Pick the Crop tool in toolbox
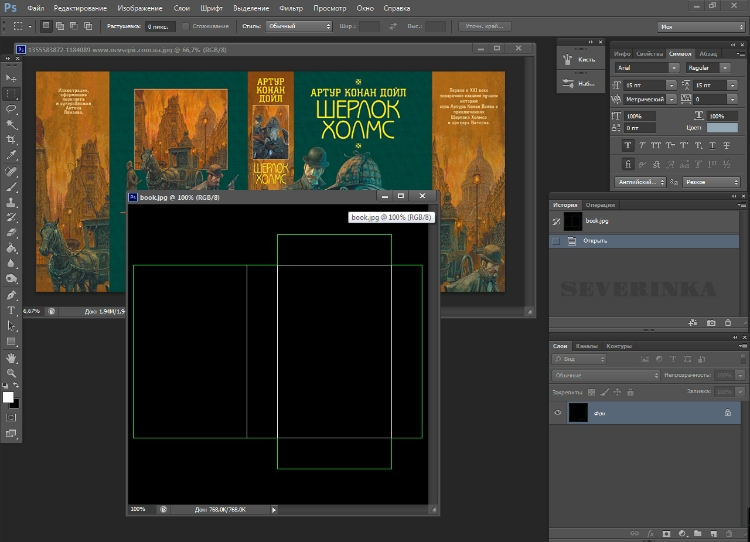The width and height of the screenshot is (750, 542). (12, 140)
